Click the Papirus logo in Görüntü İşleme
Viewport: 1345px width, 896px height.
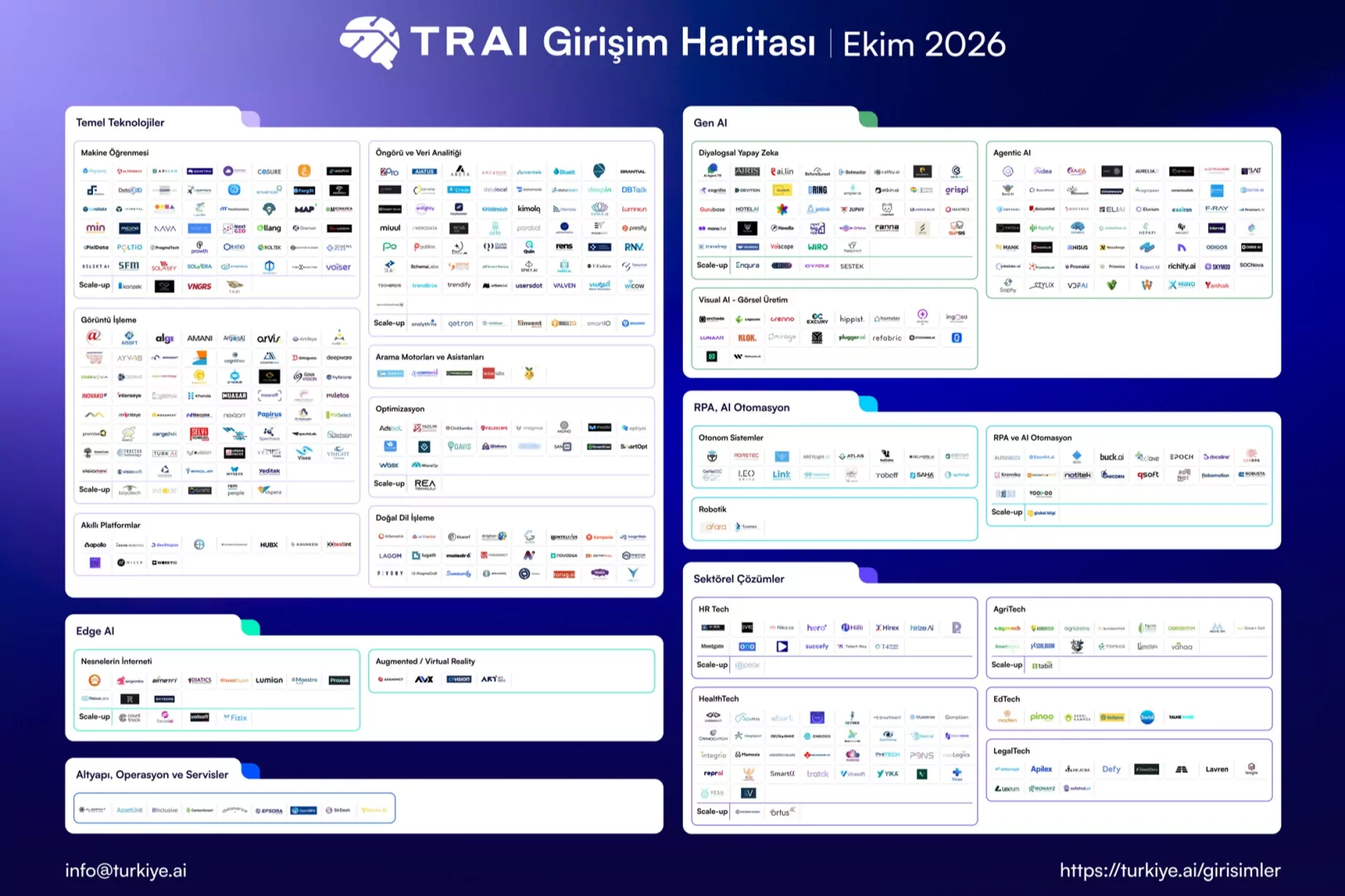pyautogui.click(x=270, y=415)
